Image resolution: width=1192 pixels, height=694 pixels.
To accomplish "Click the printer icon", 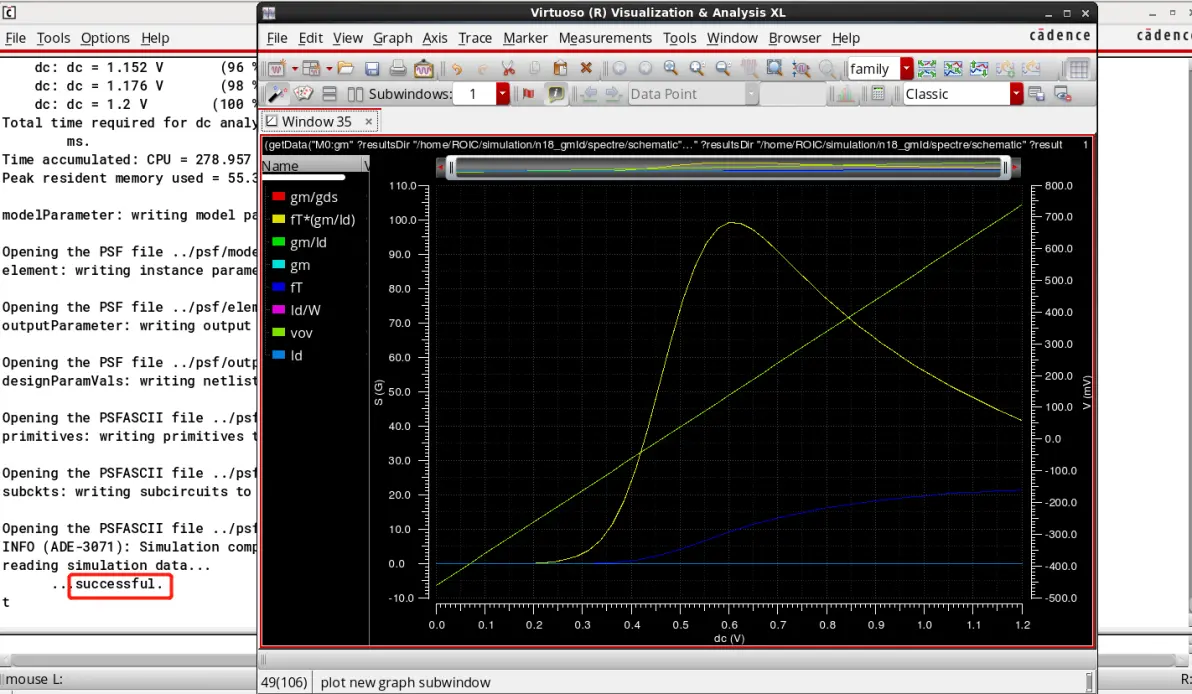I will click(398, 68).
